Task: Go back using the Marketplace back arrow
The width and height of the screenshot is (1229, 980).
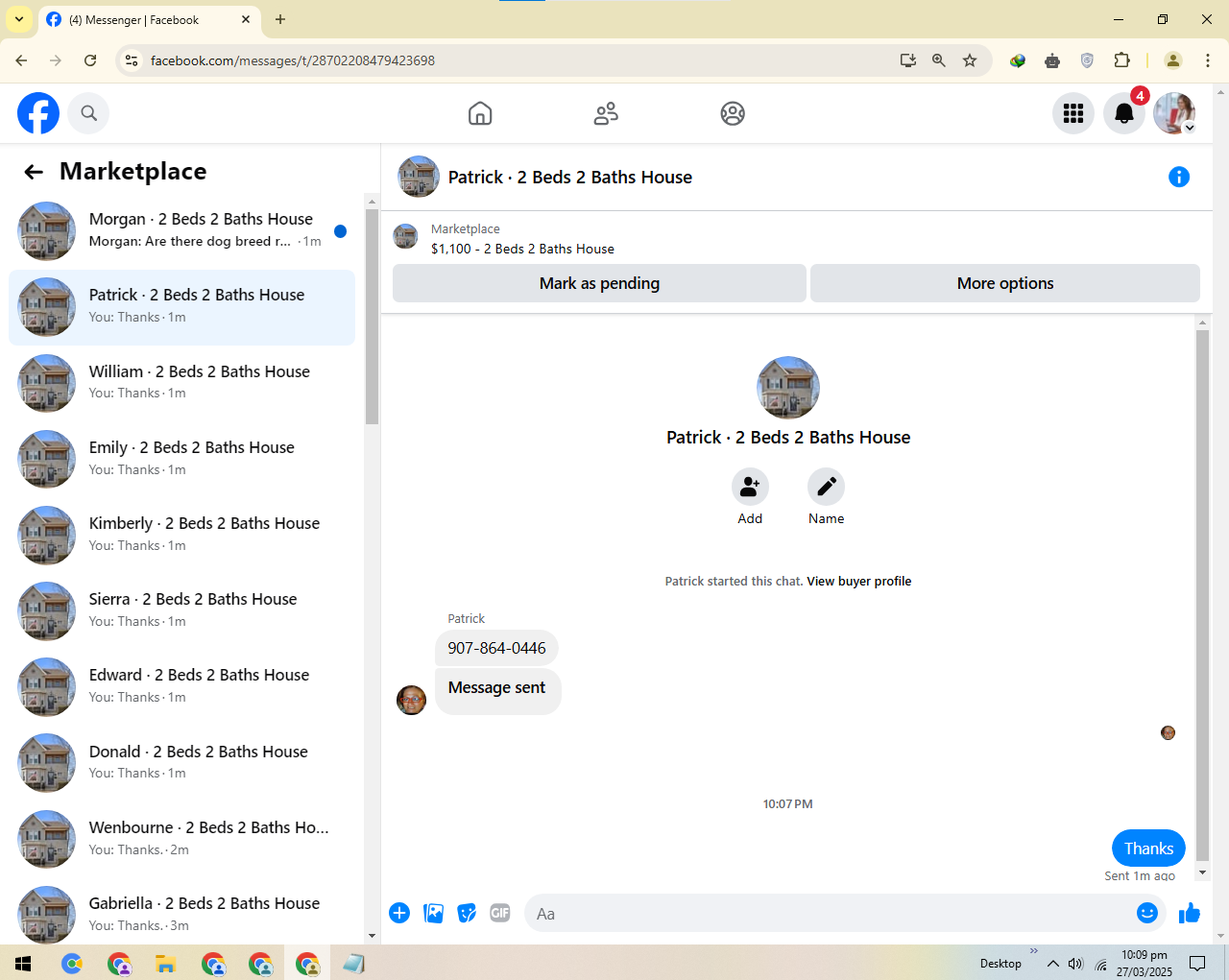Action: click(x=34, y=172)
